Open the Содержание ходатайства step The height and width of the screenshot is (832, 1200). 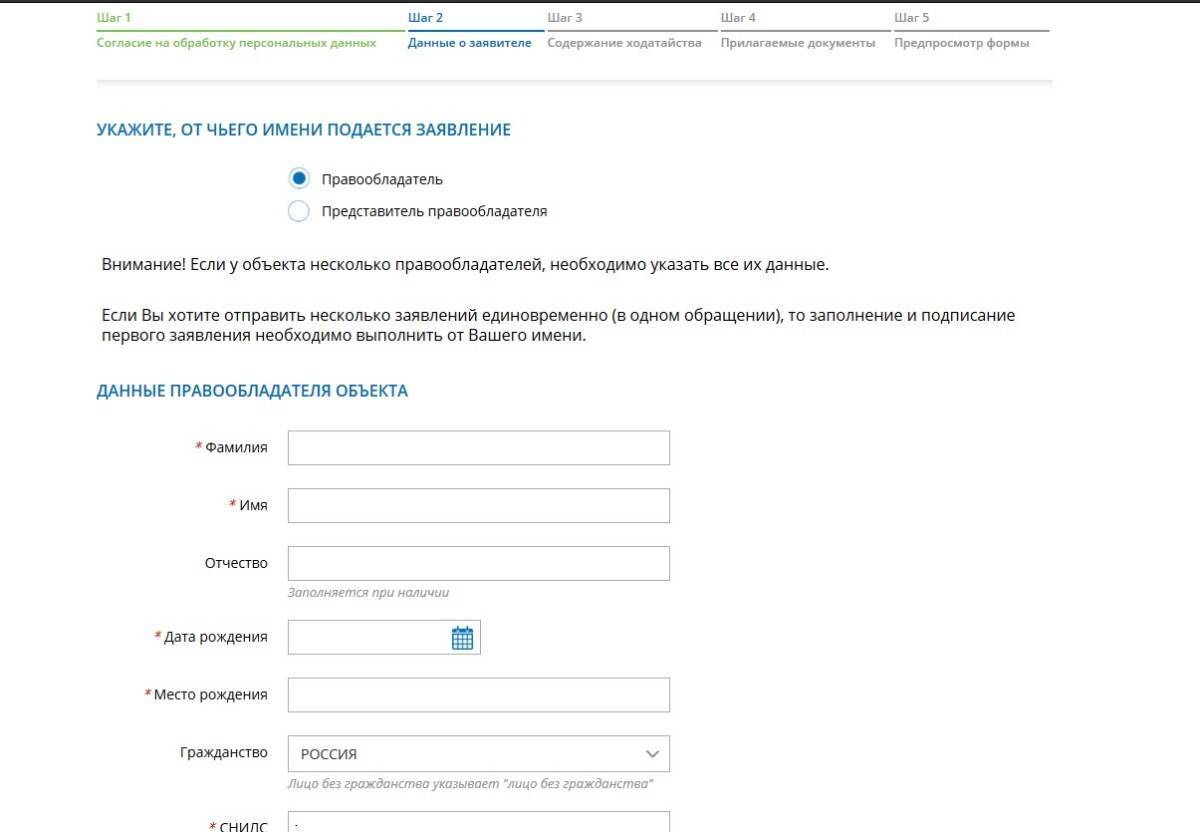click(x=624, y=43)
